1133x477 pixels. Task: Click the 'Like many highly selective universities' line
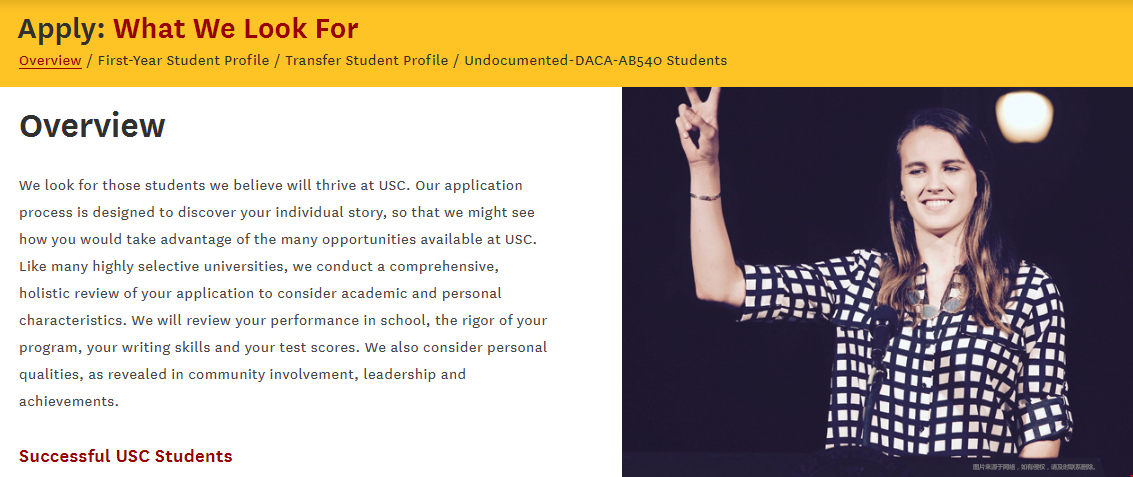(259, 266)
